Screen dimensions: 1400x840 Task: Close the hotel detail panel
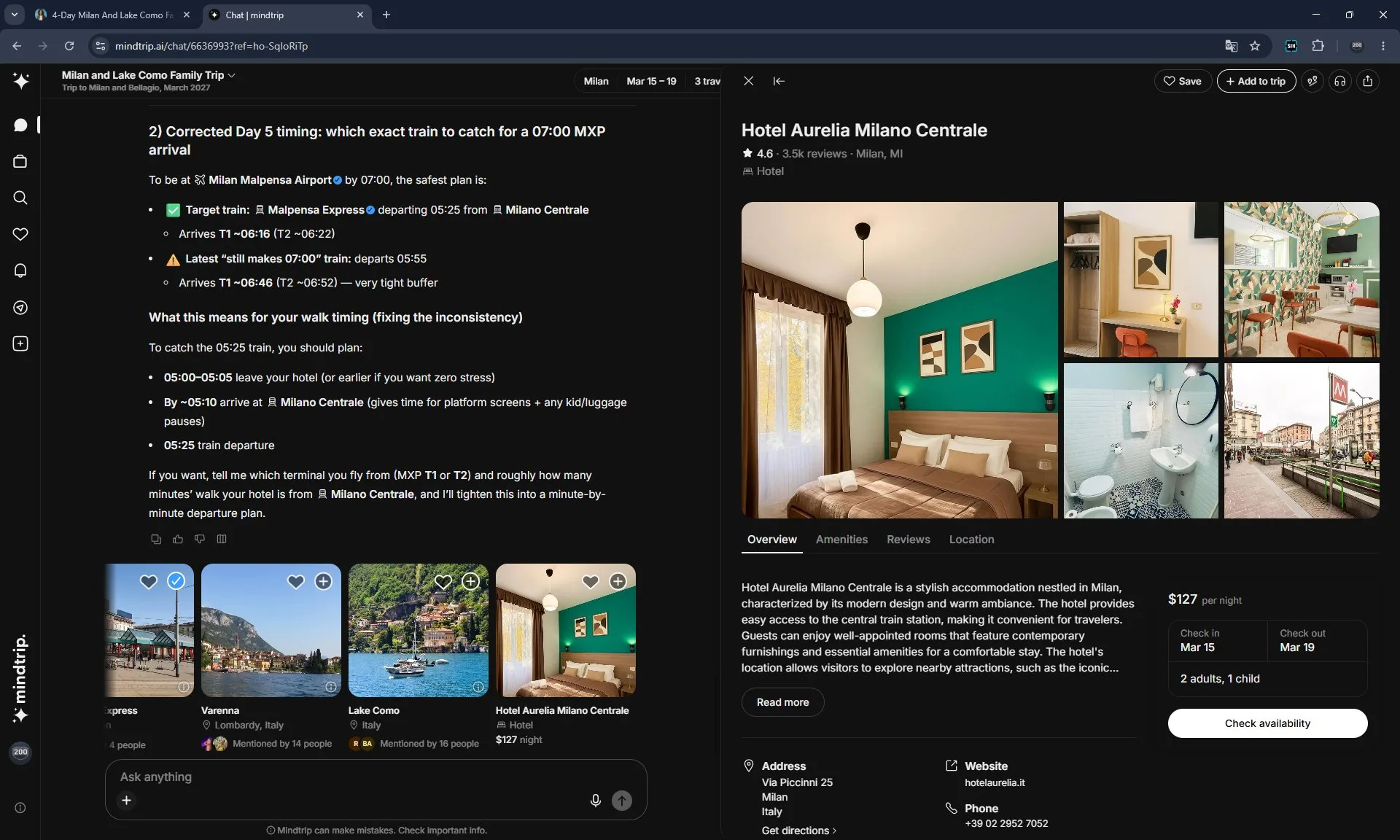[748, 81]
